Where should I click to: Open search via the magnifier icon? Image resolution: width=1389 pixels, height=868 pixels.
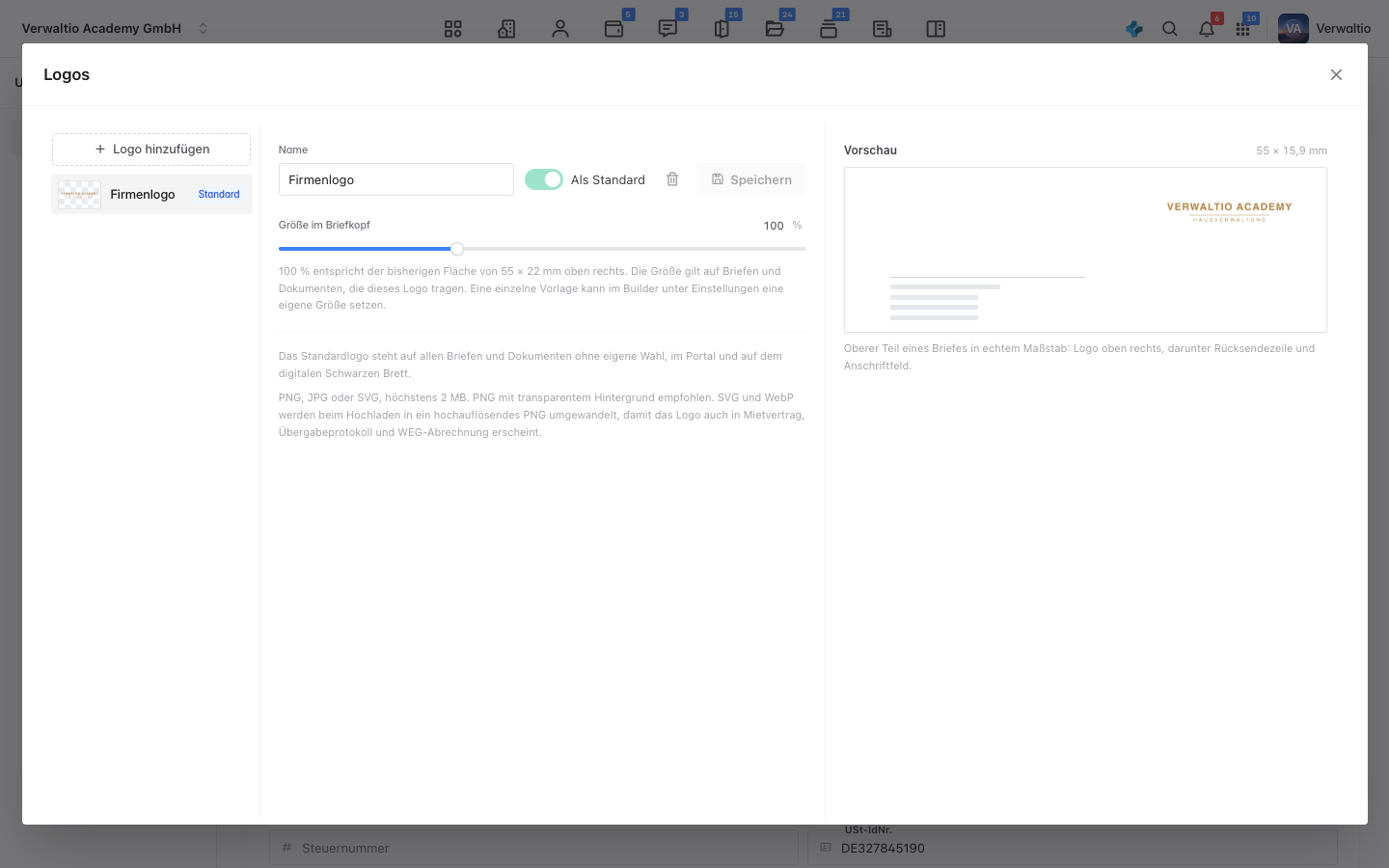[1170, 29]
